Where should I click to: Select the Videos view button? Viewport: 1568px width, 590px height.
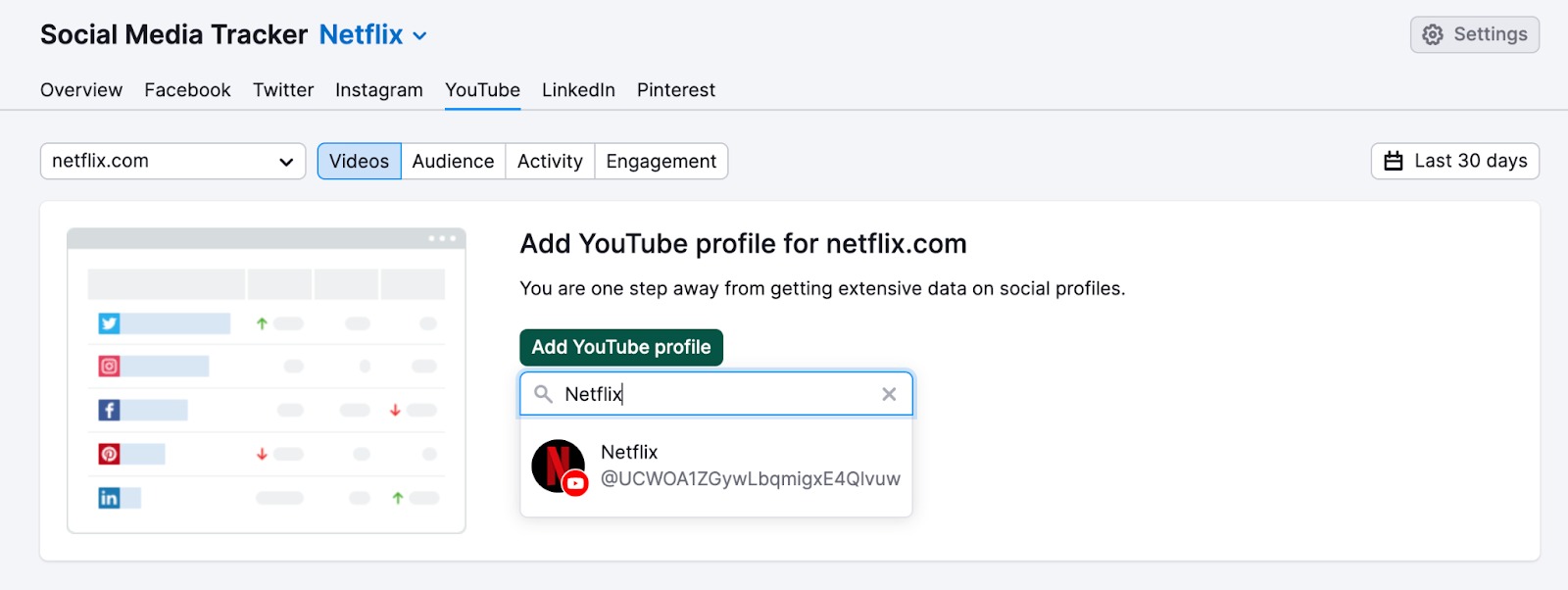(x=359, y=161)
